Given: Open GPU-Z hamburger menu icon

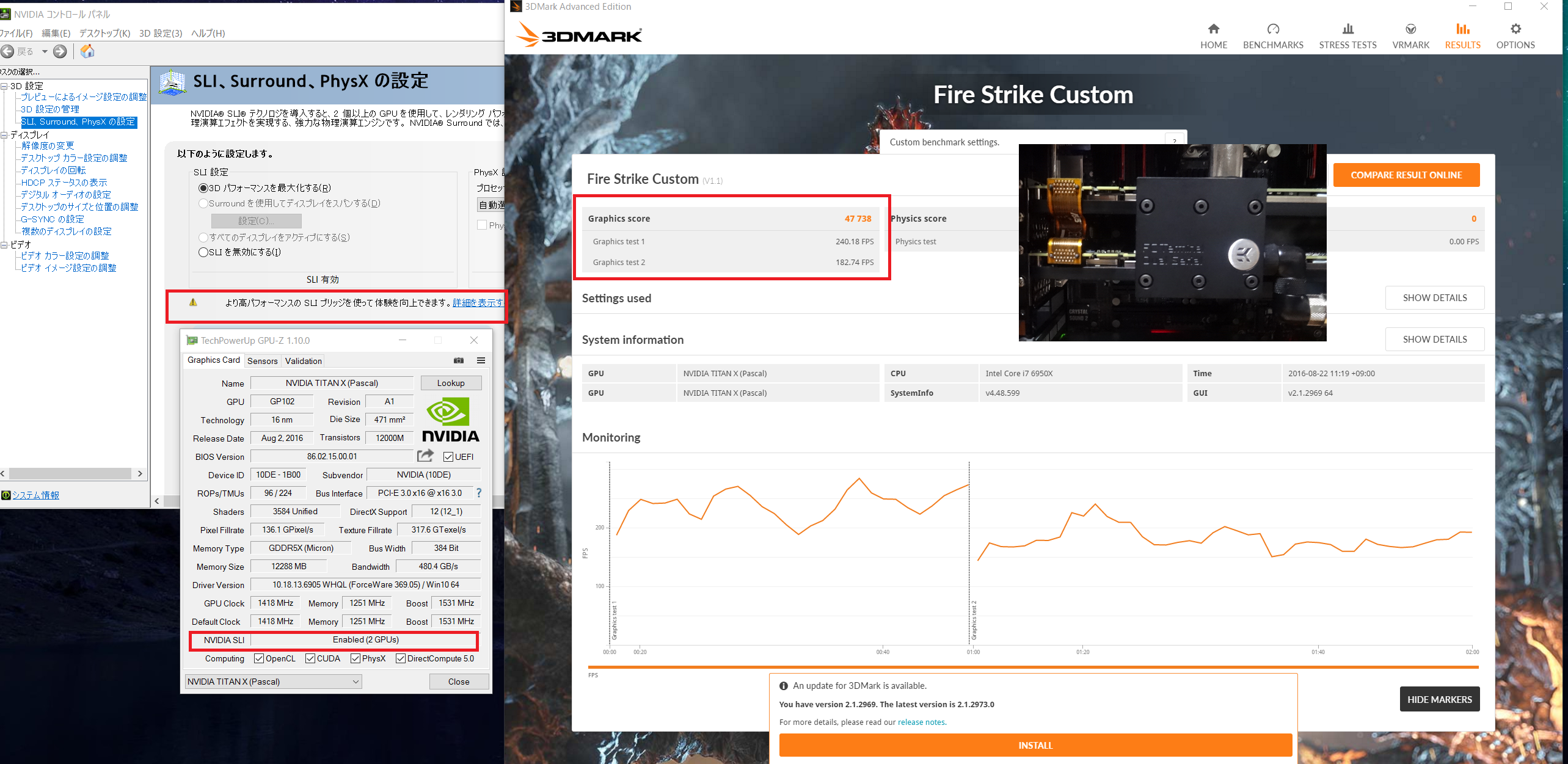Looking at the screenshot, I should (x=481, y=360).
